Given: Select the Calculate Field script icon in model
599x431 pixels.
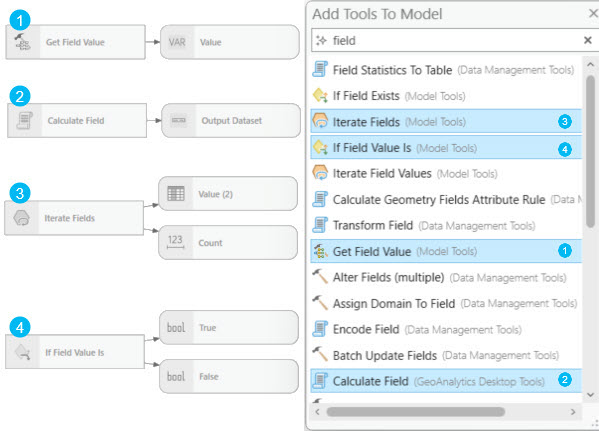Looking at the screenshot, I should [25, 120].
